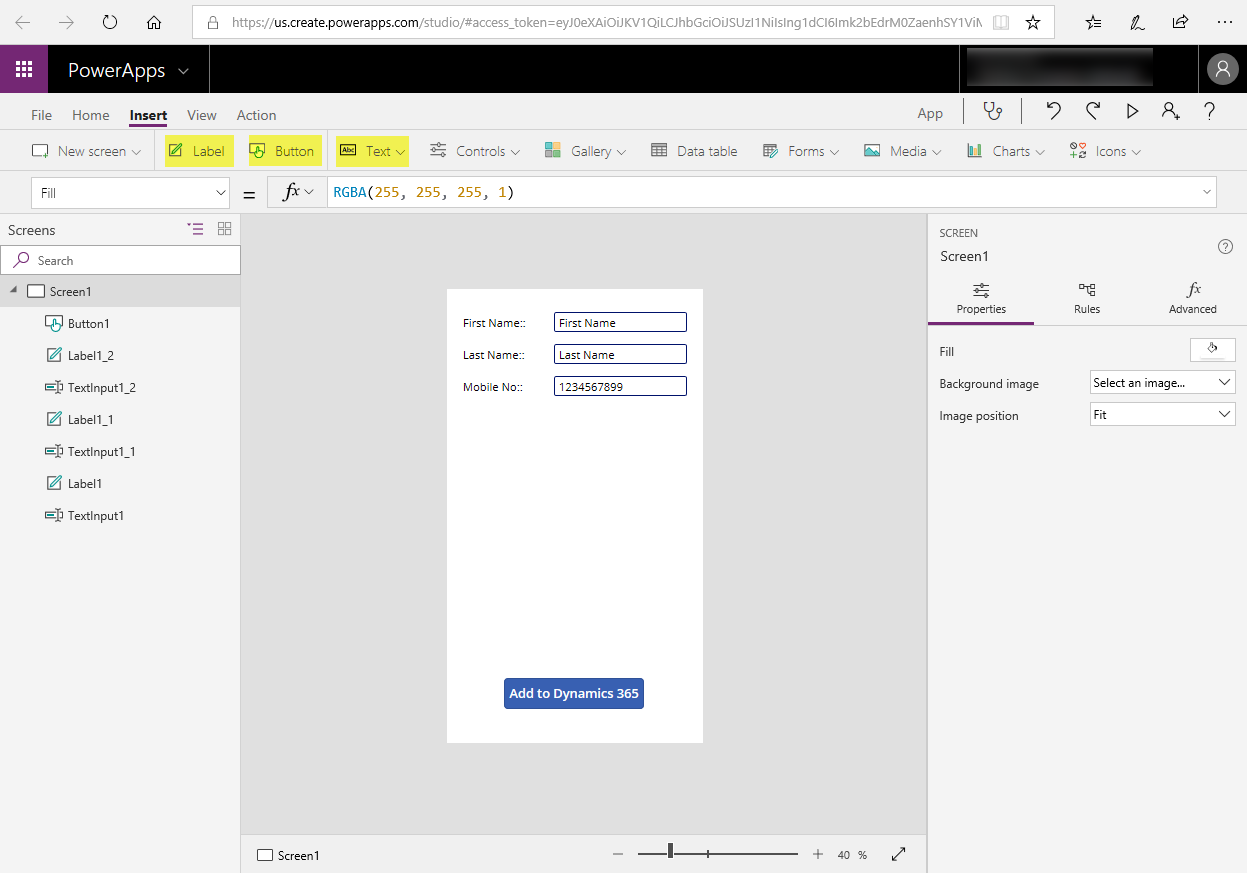Screen dimensions: 1247x873
Task: Open the Controls dropdown menu
Action: 475,151
